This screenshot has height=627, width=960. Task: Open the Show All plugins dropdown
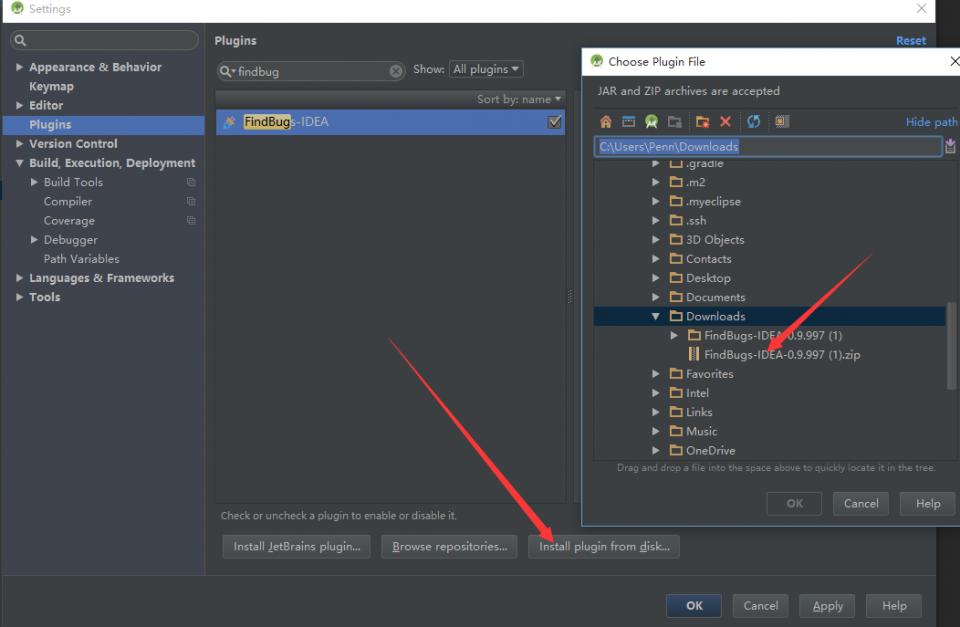pyautogui.click(x=486, y=69)
